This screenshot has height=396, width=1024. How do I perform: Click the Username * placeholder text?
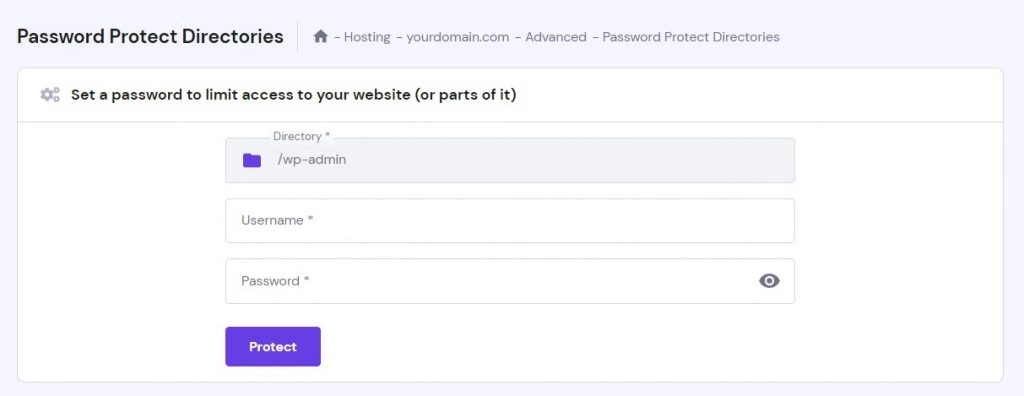(x=278, y=221)
